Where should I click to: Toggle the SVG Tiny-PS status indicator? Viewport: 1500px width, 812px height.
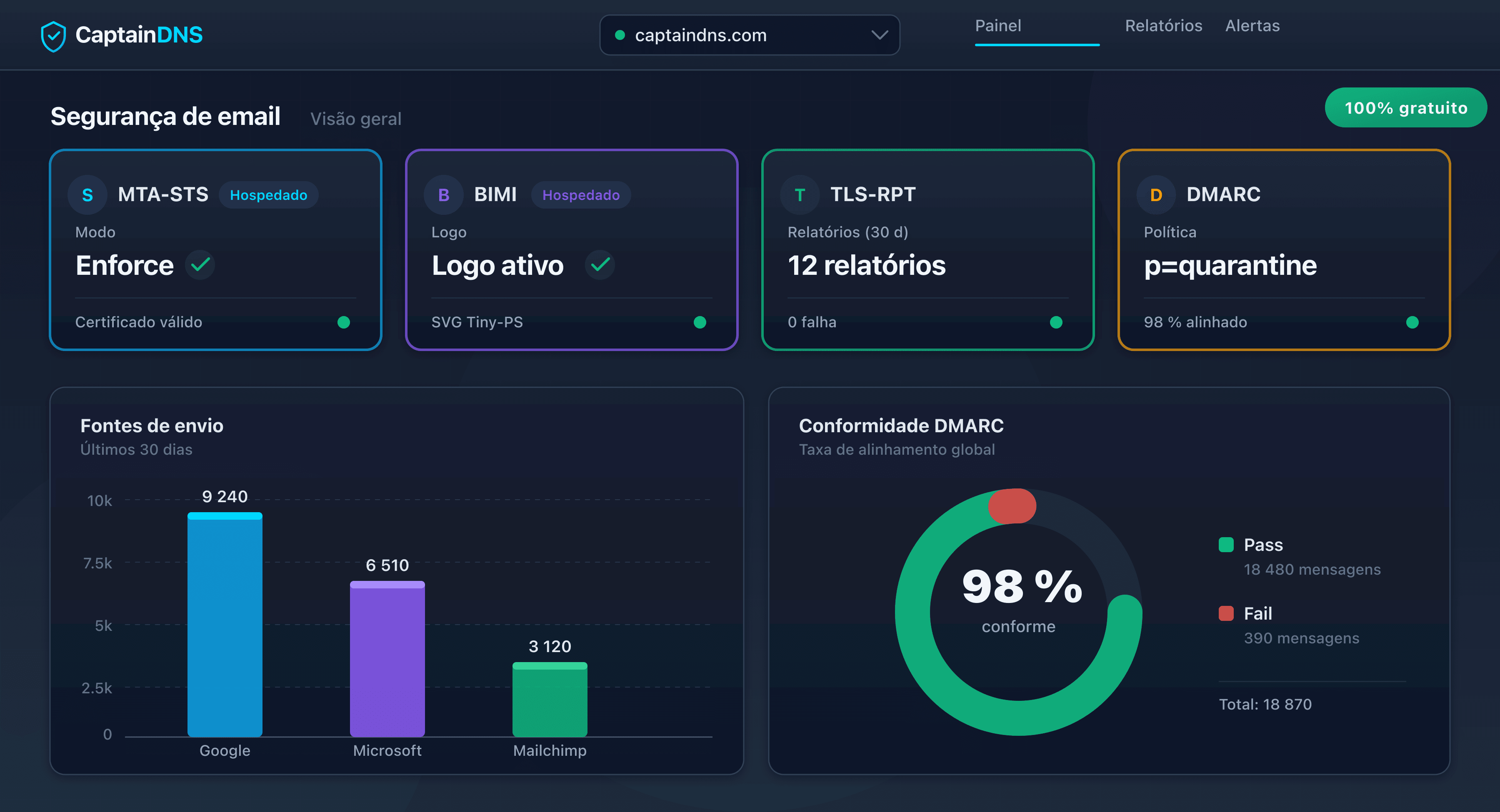pos(700,322)
